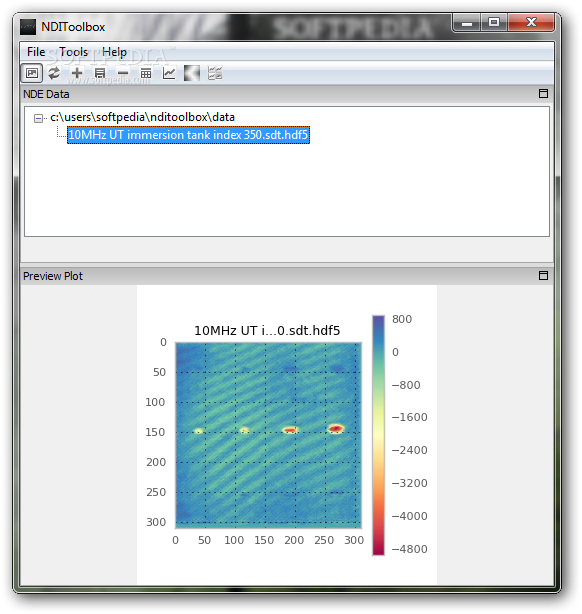This screenshot has width=582, height=614.
Task: Click the NDIToolbox title bar icon
Action: tap(28, 27)
